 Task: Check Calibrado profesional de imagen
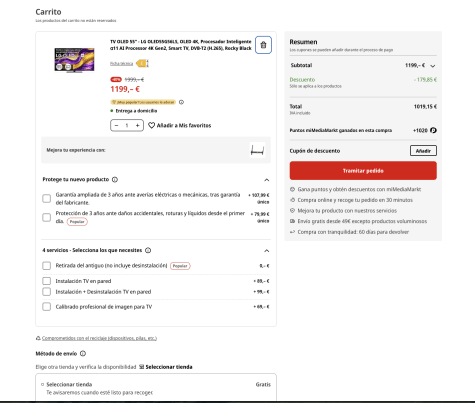47,307
